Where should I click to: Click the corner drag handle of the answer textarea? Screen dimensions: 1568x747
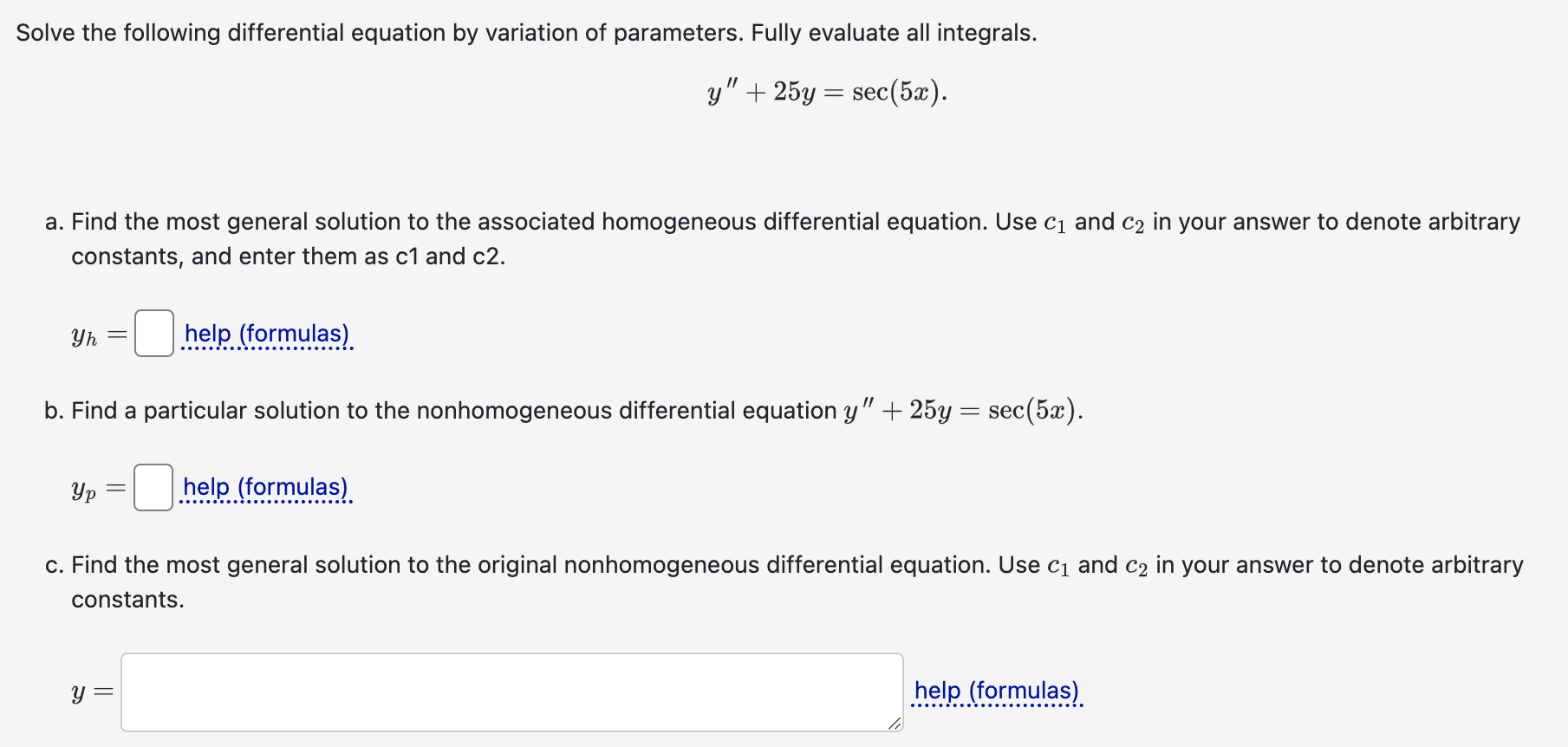893,724
